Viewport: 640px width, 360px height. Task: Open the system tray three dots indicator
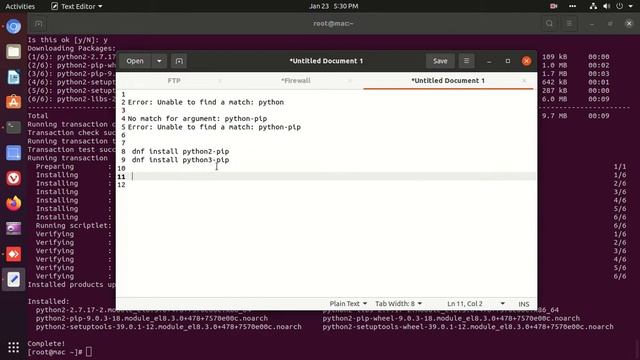pos(573,6)
